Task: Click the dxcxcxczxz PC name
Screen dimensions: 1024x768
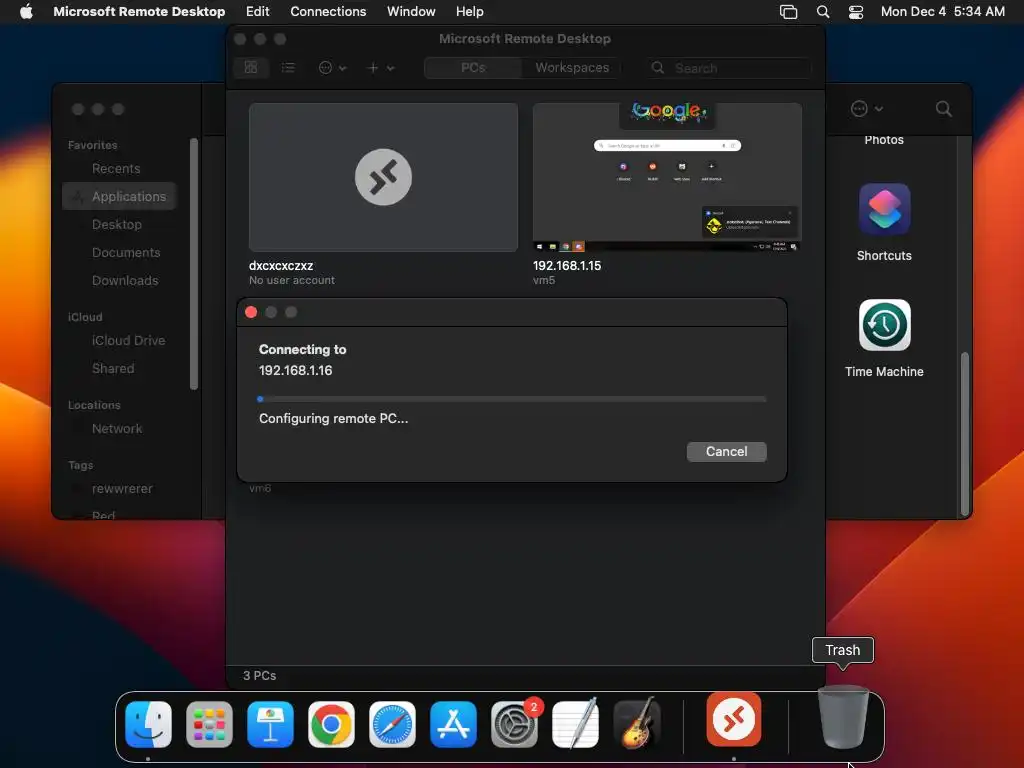Action: tap(281, 266)
